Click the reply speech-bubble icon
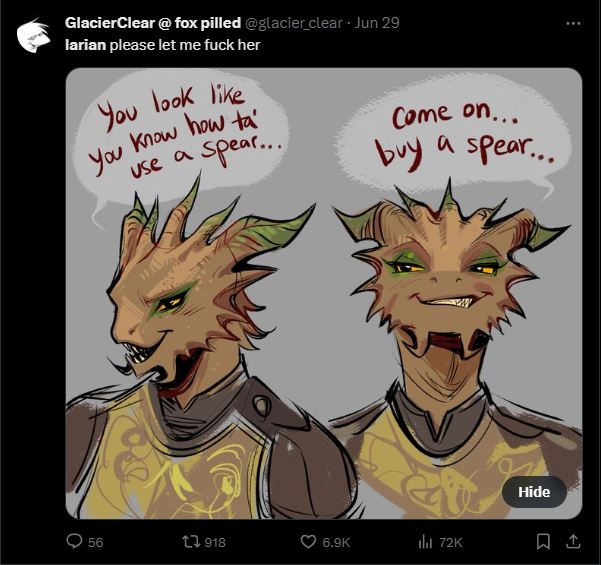The width and height of the screenshot is (601, 565). [74, 542]
